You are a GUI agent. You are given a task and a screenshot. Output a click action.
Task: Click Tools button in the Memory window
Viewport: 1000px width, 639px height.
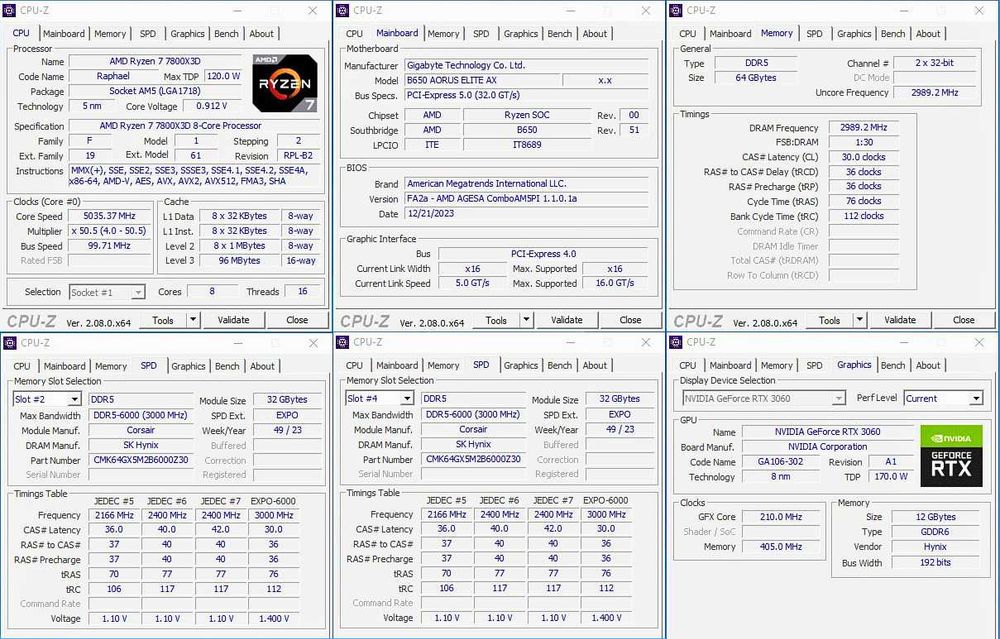click(829, 320)
